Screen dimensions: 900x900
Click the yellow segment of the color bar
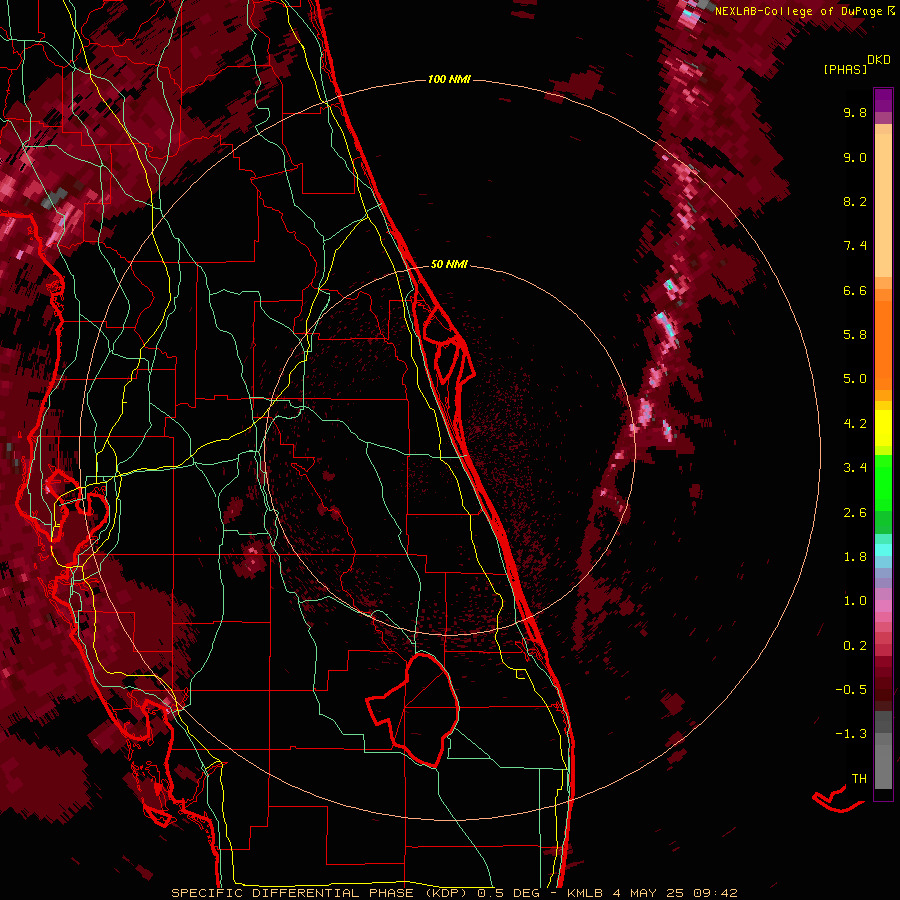tap(883, 428)
